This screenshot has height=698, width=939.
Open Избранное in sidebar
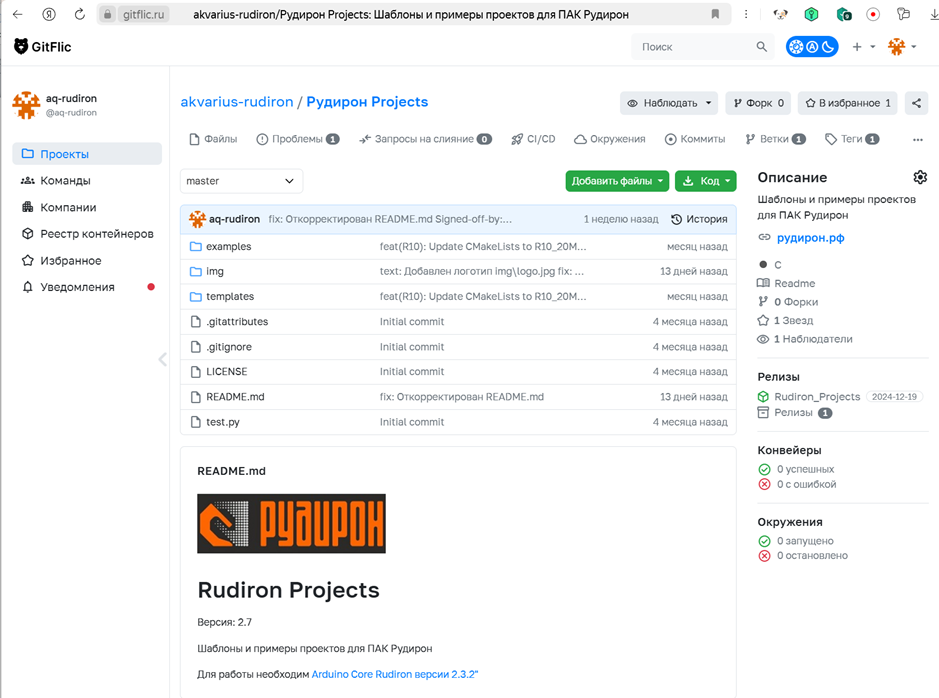[x=87, y=260]
